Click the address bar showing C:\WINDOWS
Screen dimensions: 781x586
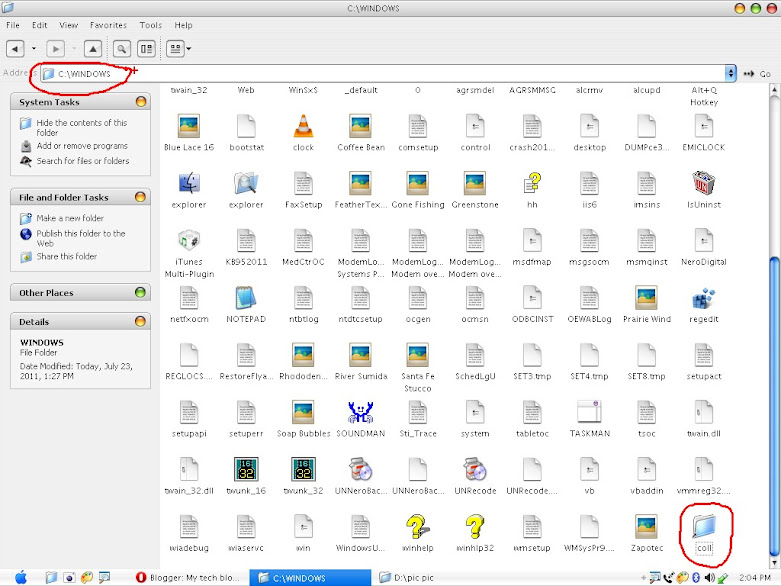(x=383, y=74)
